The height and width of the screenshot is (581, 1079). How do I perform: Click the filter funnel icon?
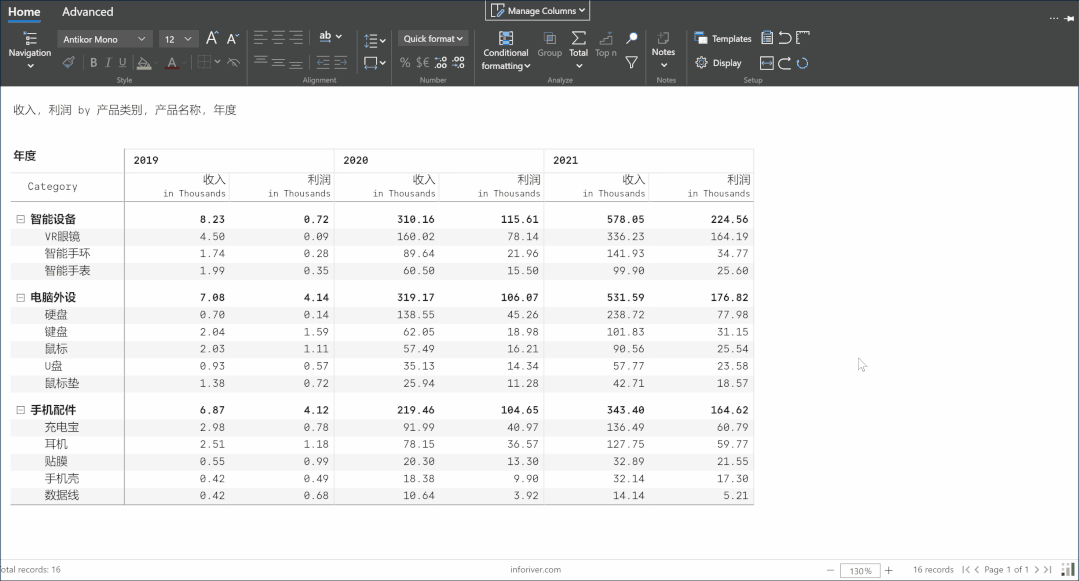[x=632, y=63]
